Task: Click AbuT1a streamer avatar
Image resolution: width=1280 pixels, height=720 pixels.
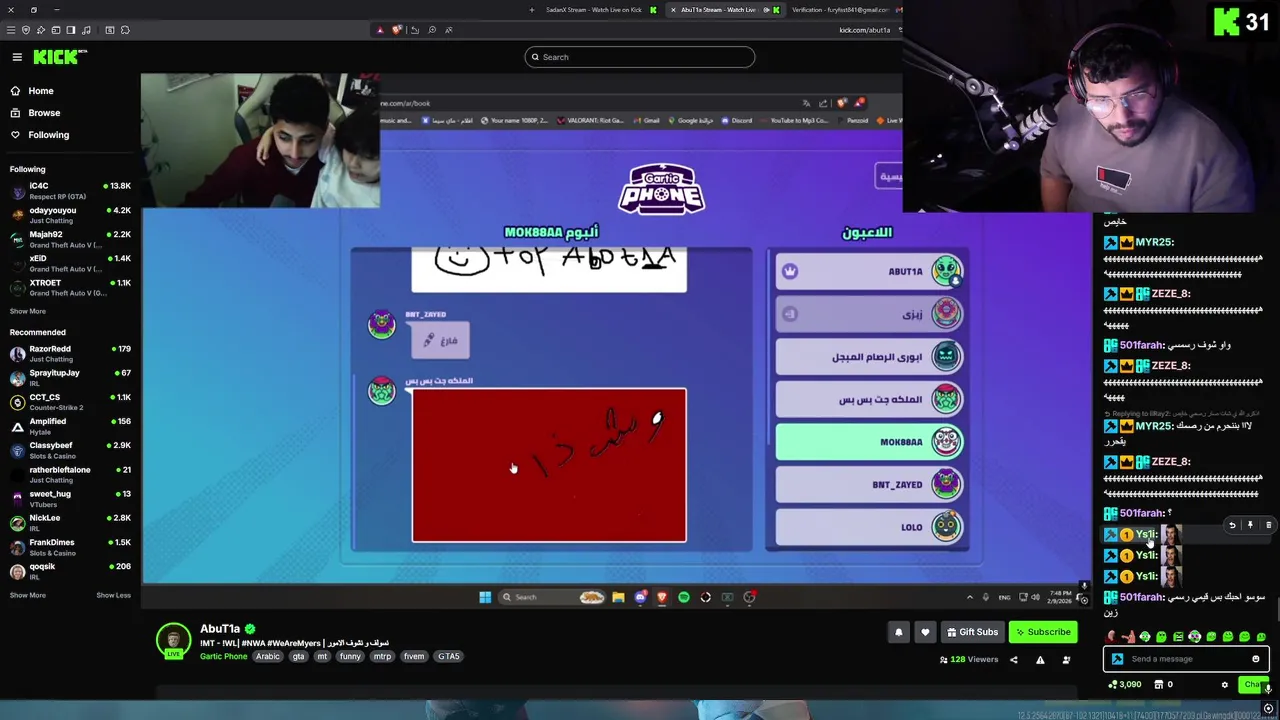Action: point(173,640)
